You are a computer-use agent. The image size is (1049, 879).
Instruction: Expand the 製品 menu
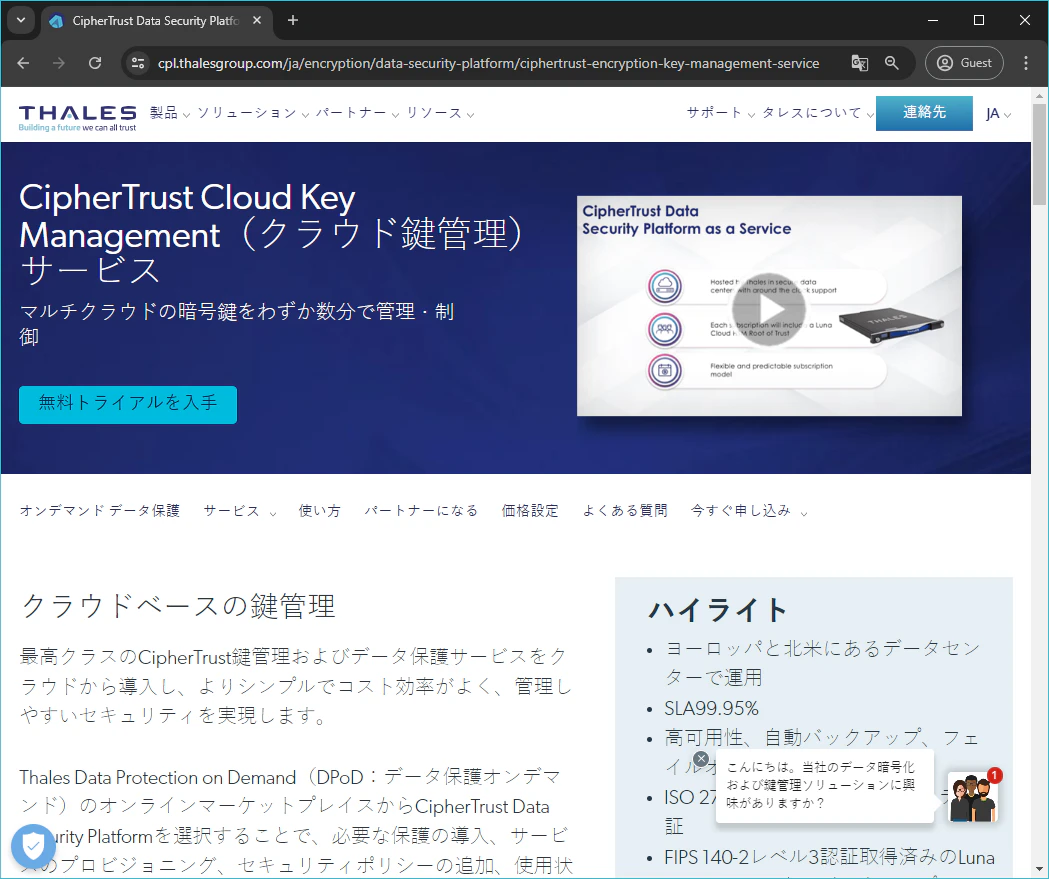coord(170,113)
